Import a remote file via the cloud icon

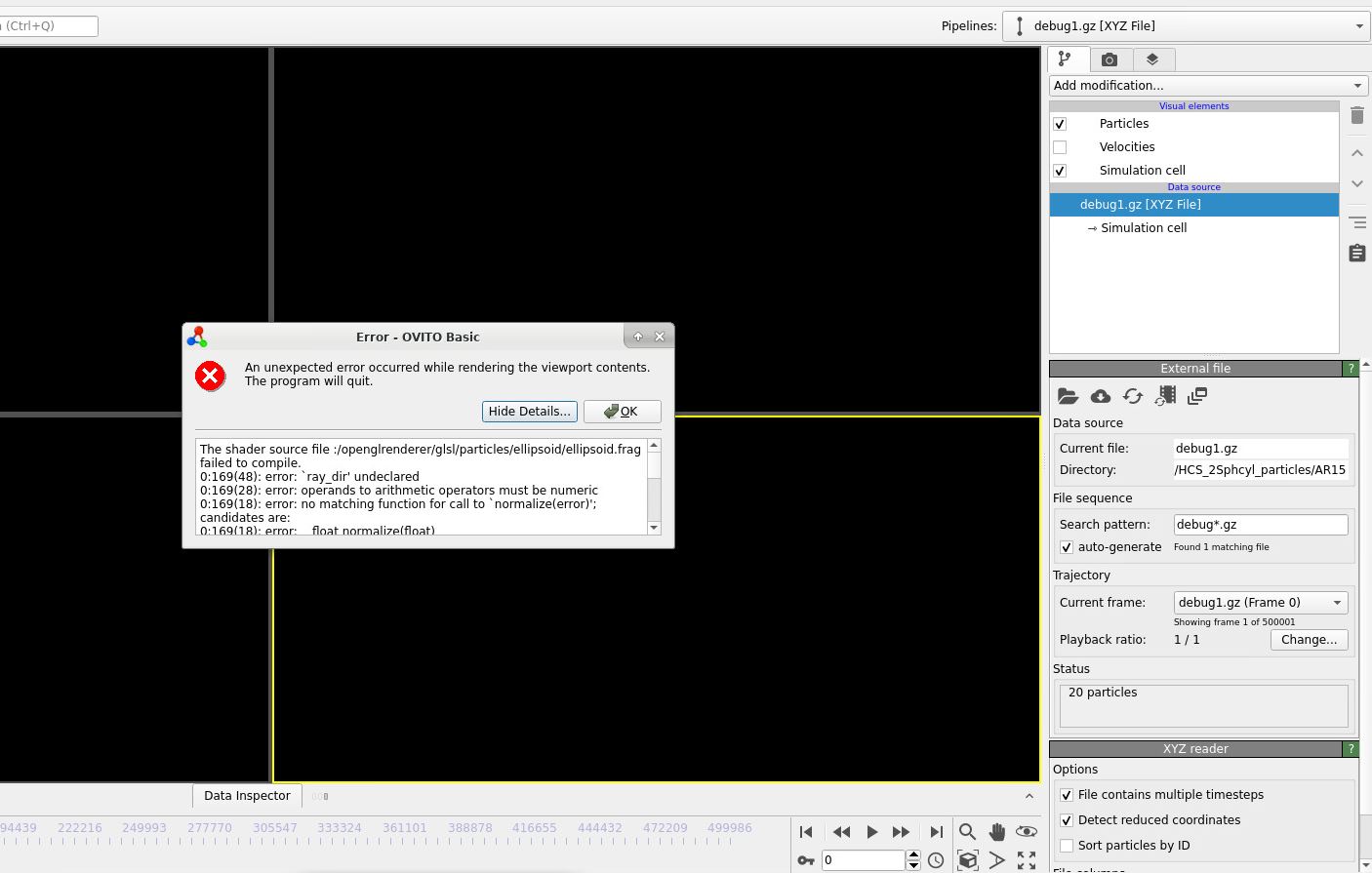click(1100, 396)
